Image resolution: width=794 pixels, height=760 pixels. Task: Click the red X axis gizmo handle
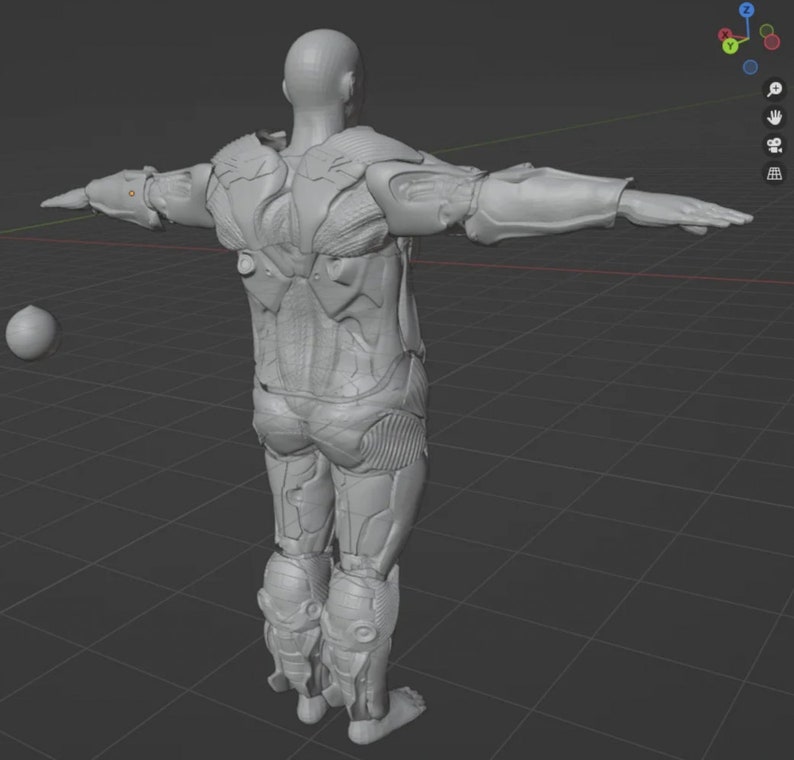[725, 35]
